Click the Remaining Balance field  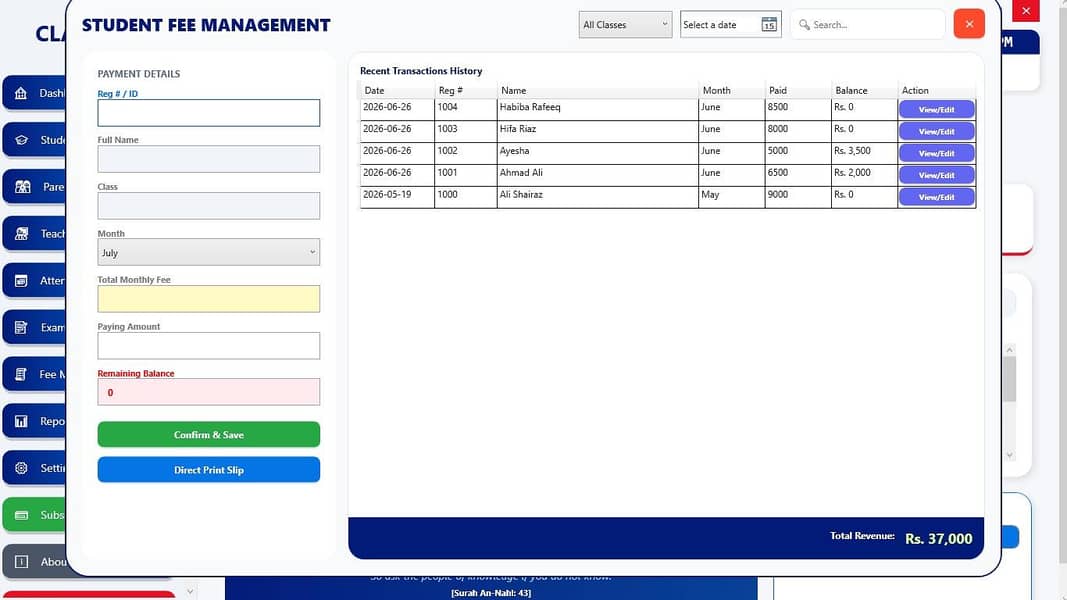[208, 393]
